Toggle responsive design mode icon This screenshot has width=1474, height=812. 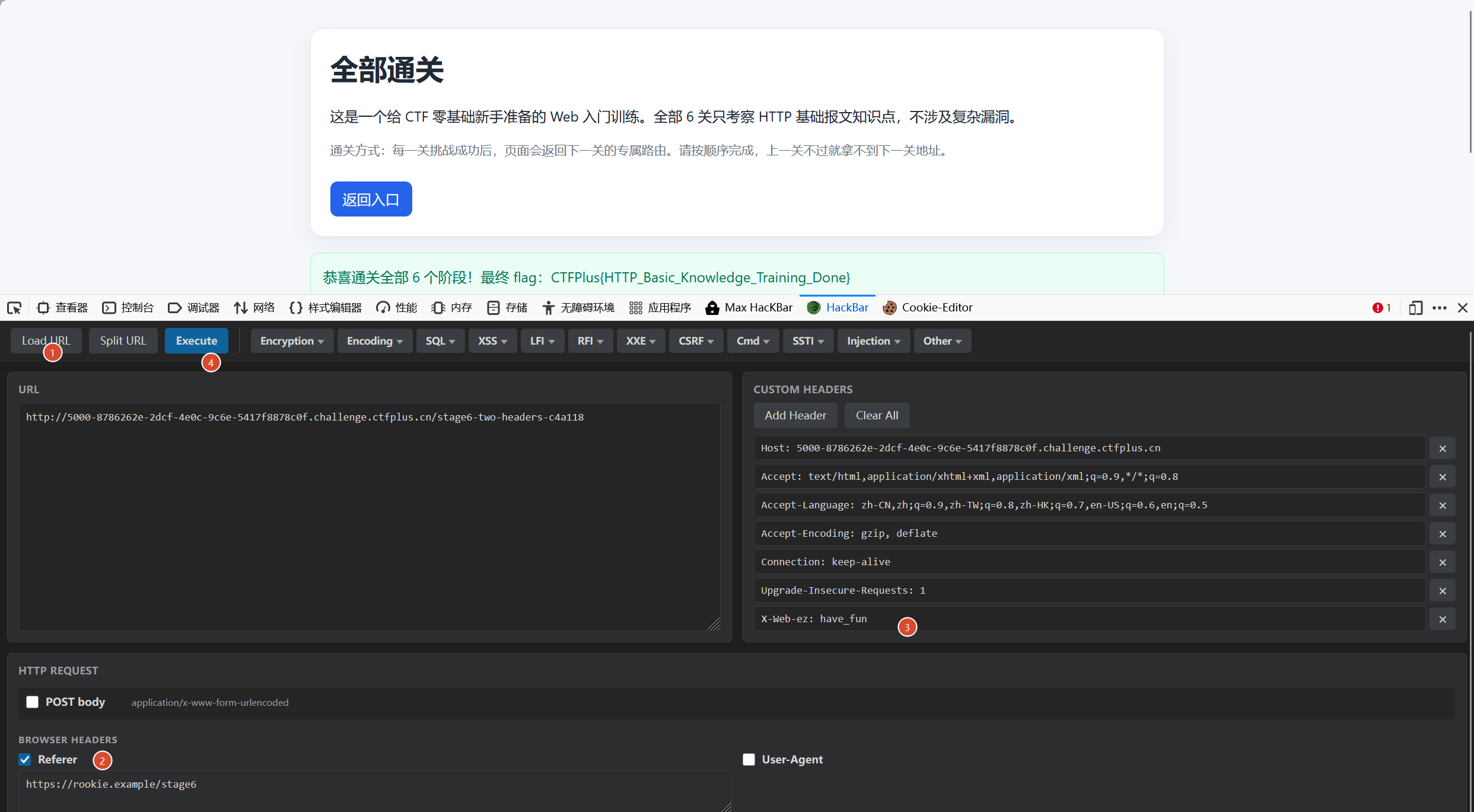[x=1415, y=308]
